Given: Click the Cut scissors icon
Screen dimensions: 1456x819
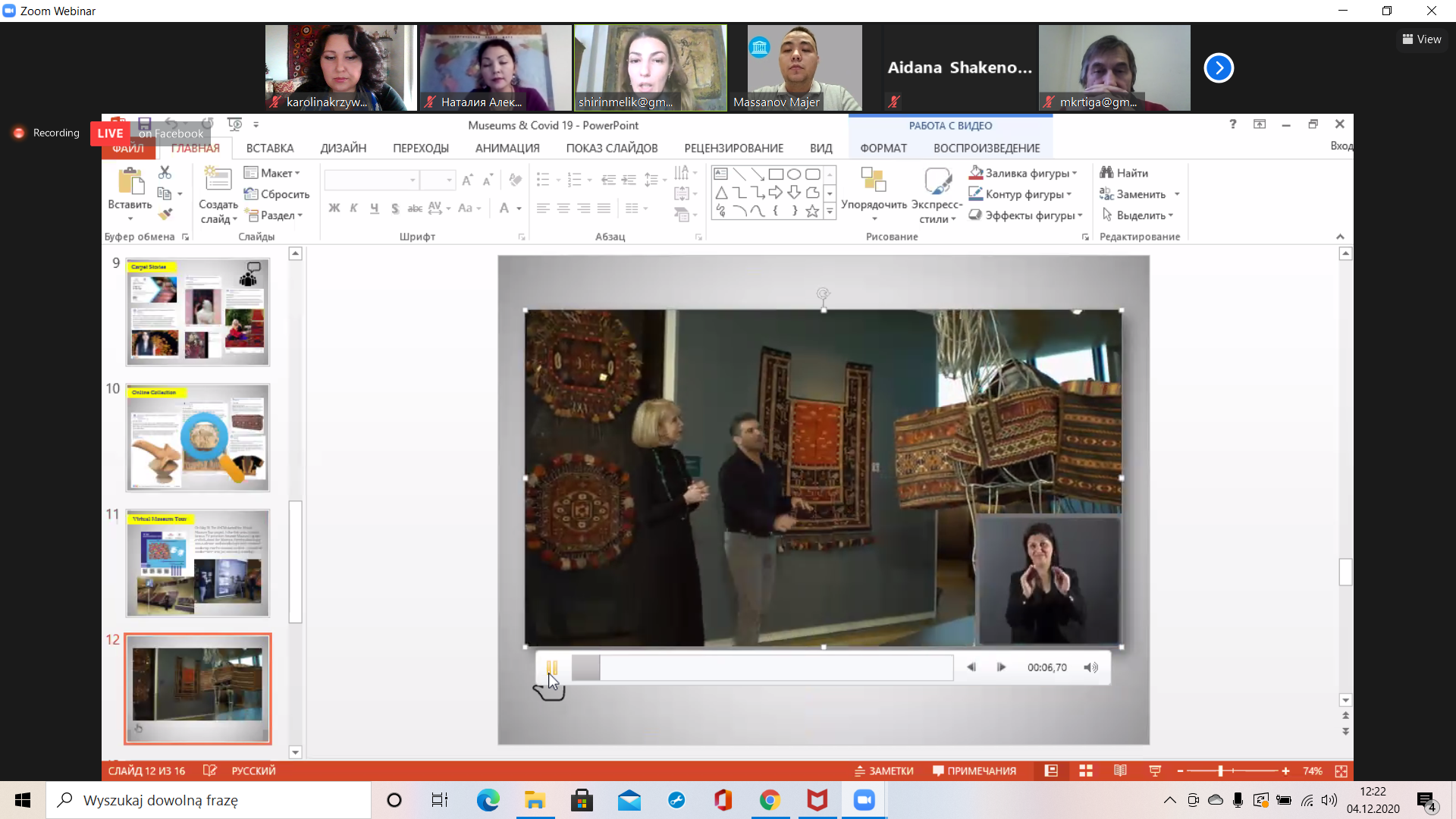Looking at the screenshot, I should point(165,173).
